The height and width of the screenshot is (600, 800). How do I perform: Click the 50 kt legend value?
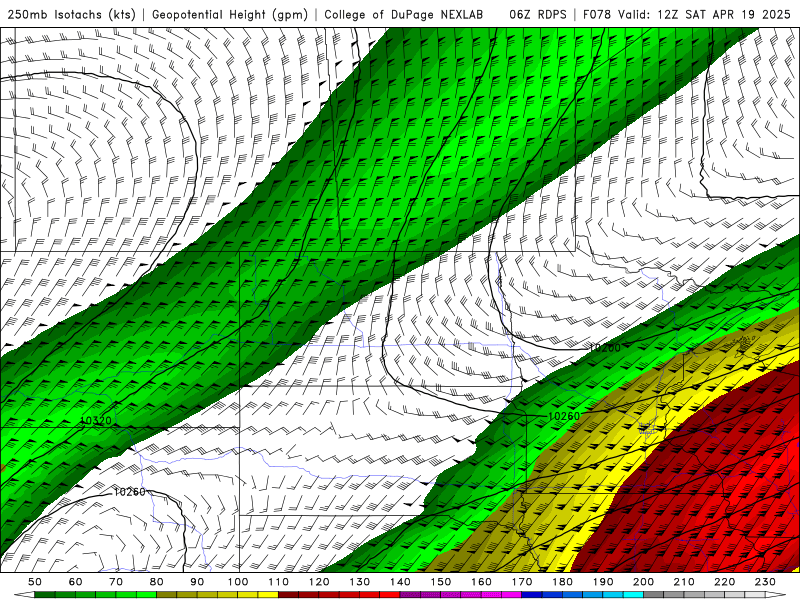pyautogui.click(x=35, y=582)
